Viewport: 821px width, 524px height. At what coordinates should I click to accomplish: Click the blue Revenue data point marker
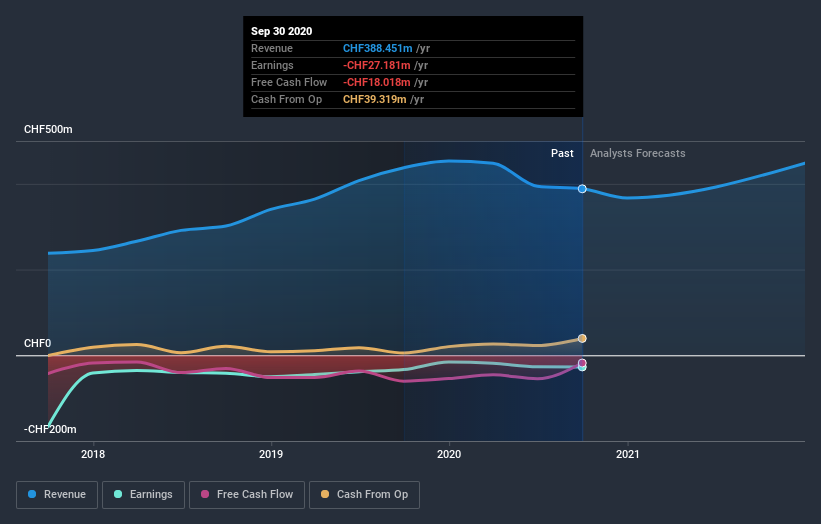click(582, 188)
